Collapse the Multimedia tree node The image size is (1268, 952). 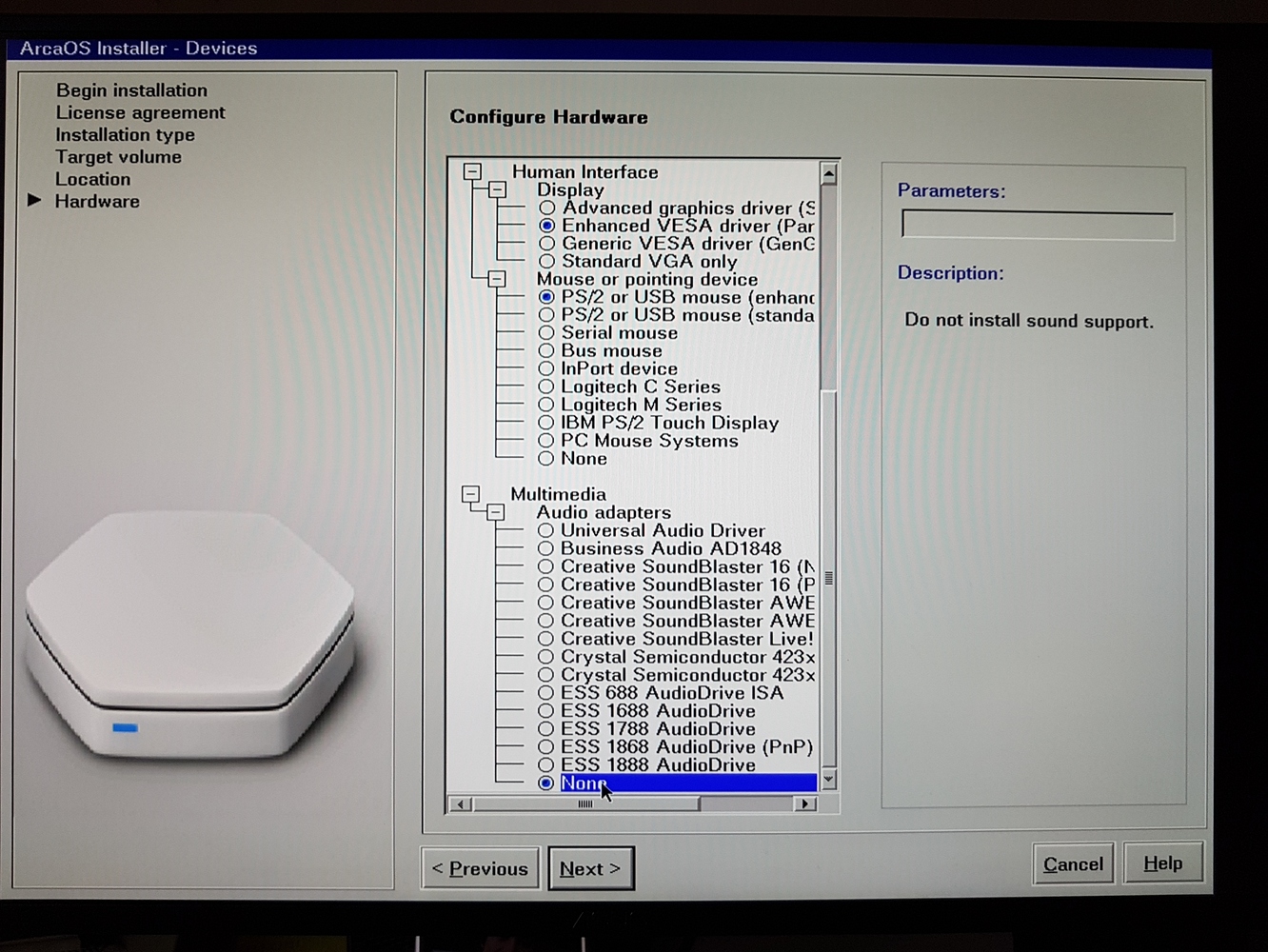(471, 494)
